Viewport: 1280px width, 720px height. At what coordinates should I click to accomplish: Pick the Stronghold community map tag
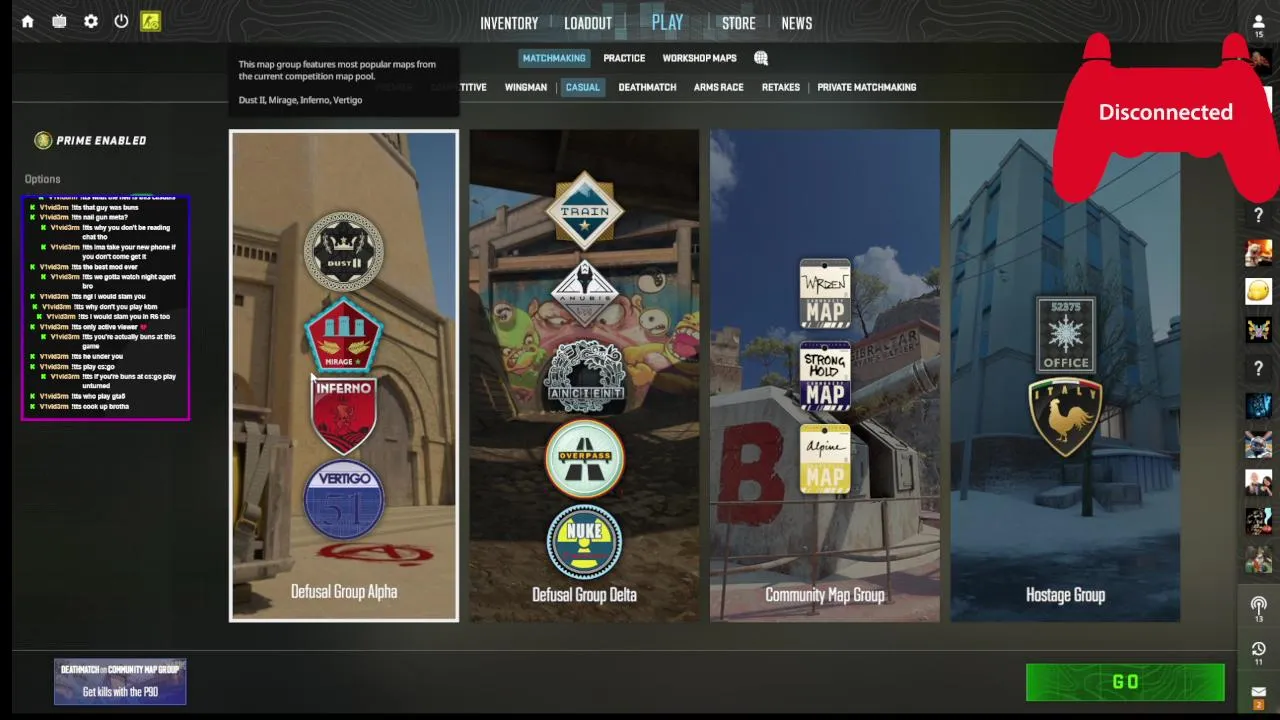pyautogui.click(x=825, y=376)
